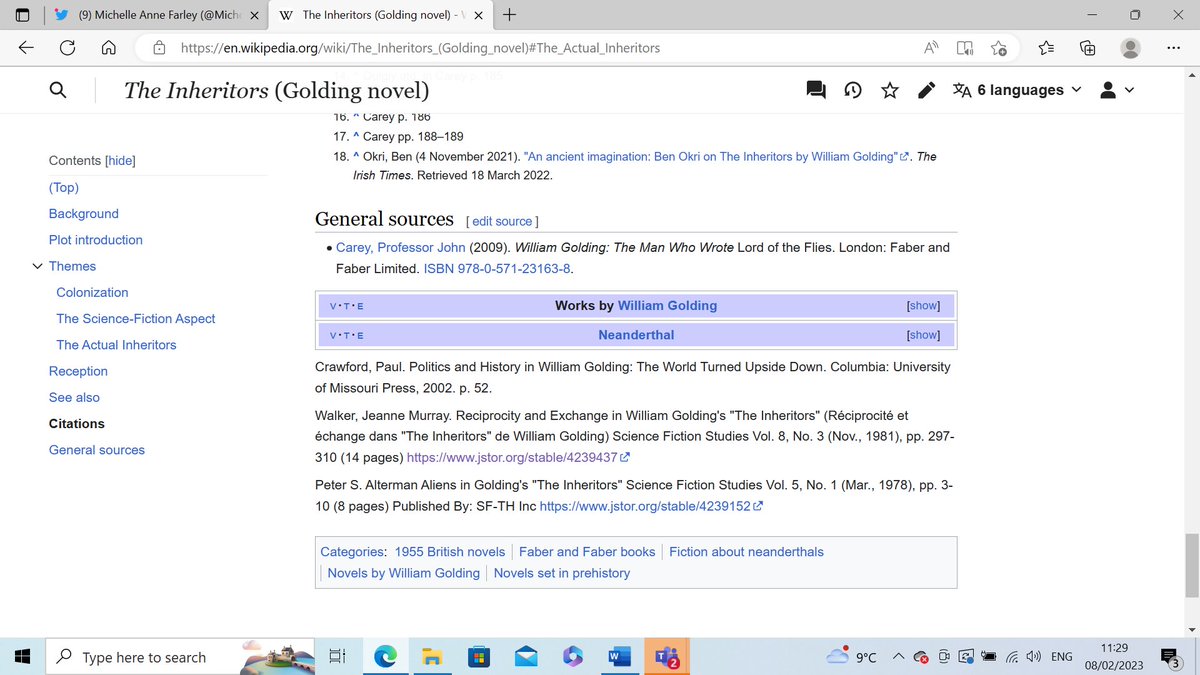
Task: Go back with the browser back arrow
Action: click(x=26, y=48)
